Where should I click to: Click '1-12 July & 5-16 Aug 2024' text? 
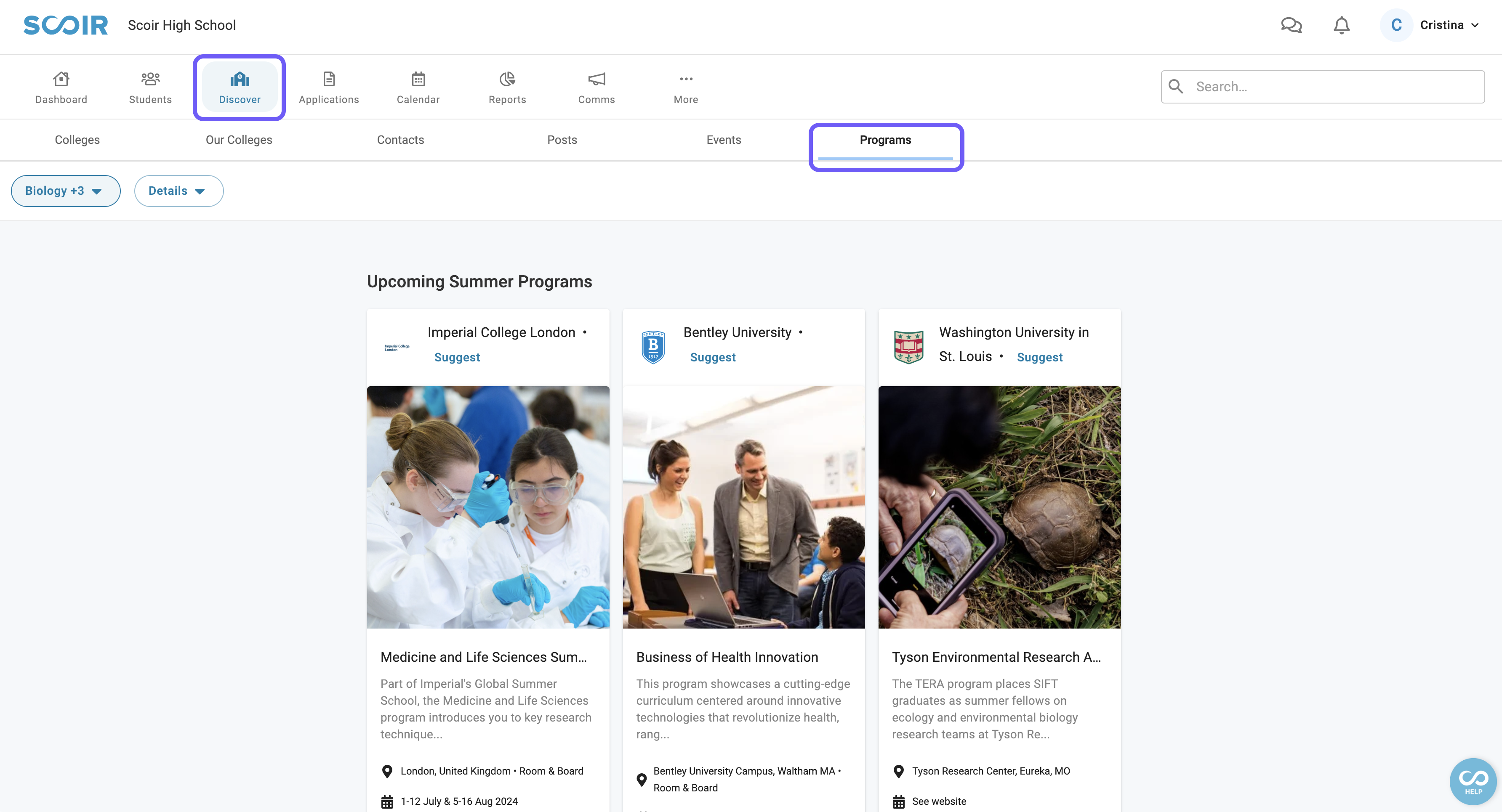(x=459, y=801)
